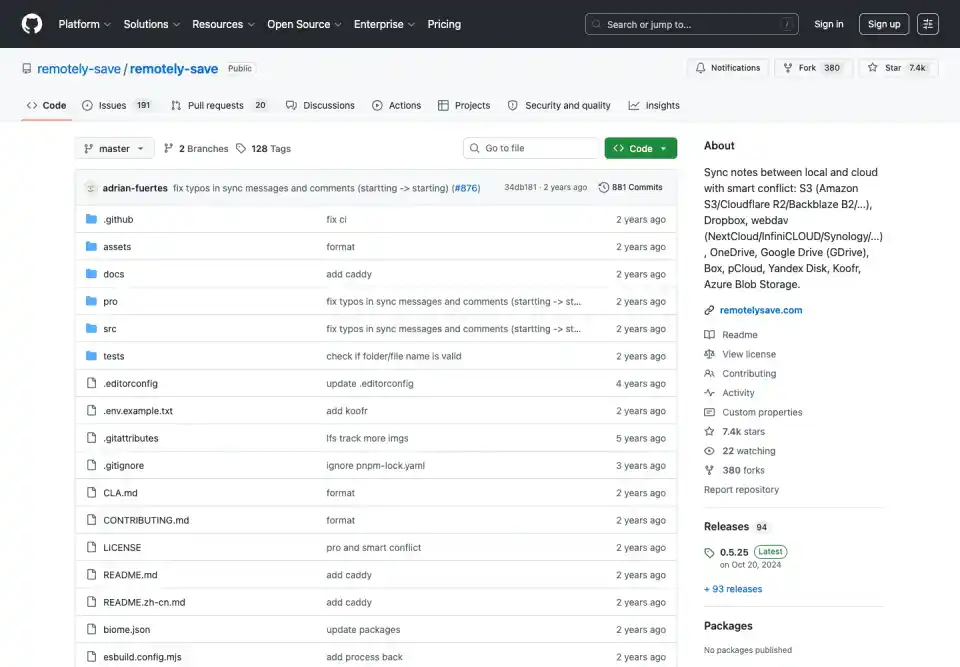Click the Go to file search field
This screenshot has width=960, height=667.
pos(530,148)
